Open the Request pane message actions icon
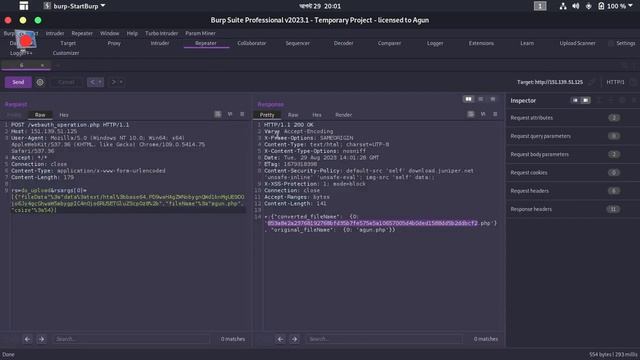Viewport: 640px width, 360px height. (x=218, y=114)
